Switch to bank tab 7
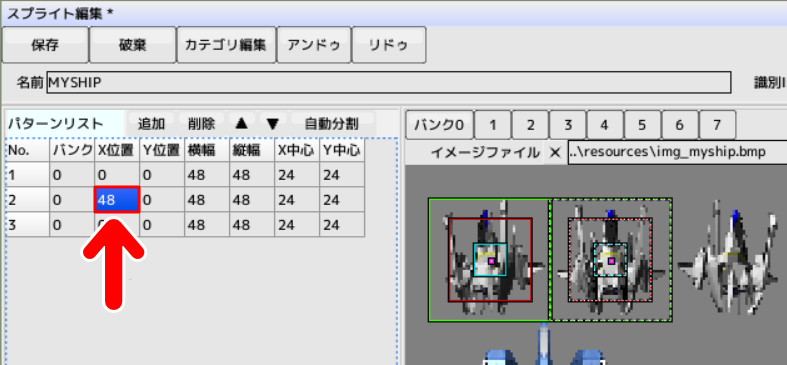Image resolution: width=787 pixels, height=365 pixels. click(x=717, y=125)
